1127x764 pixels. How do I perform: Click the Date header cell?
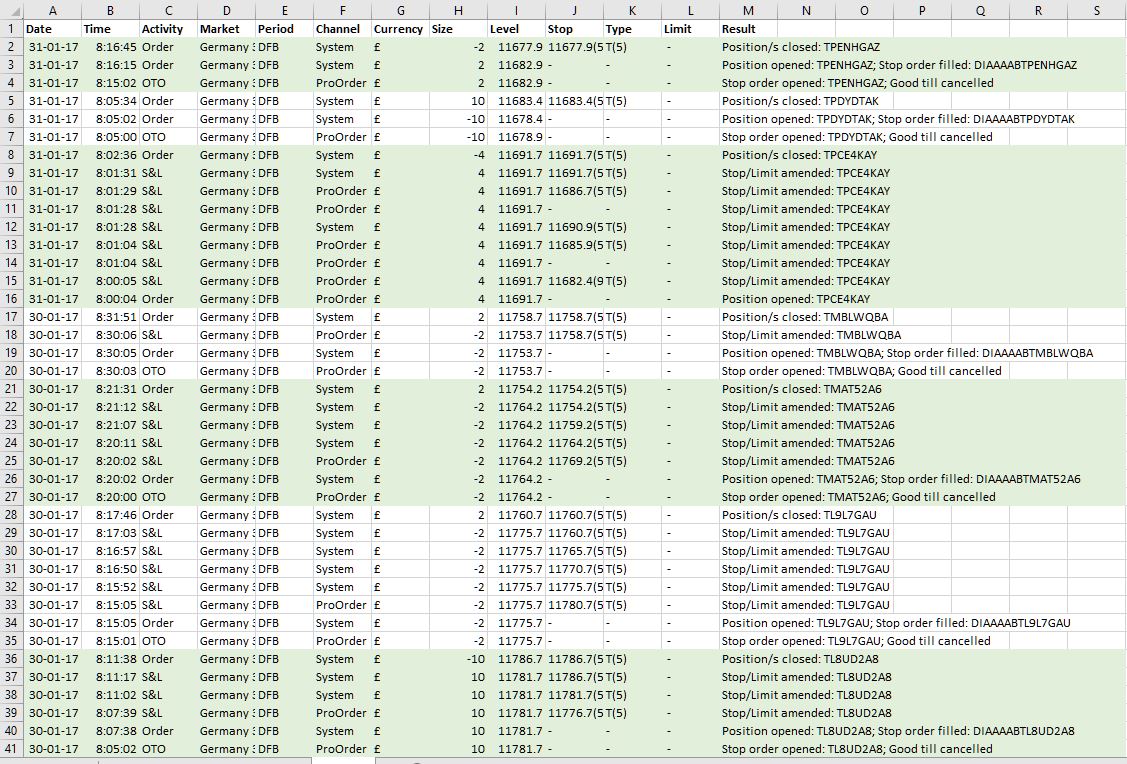(52, 29)
